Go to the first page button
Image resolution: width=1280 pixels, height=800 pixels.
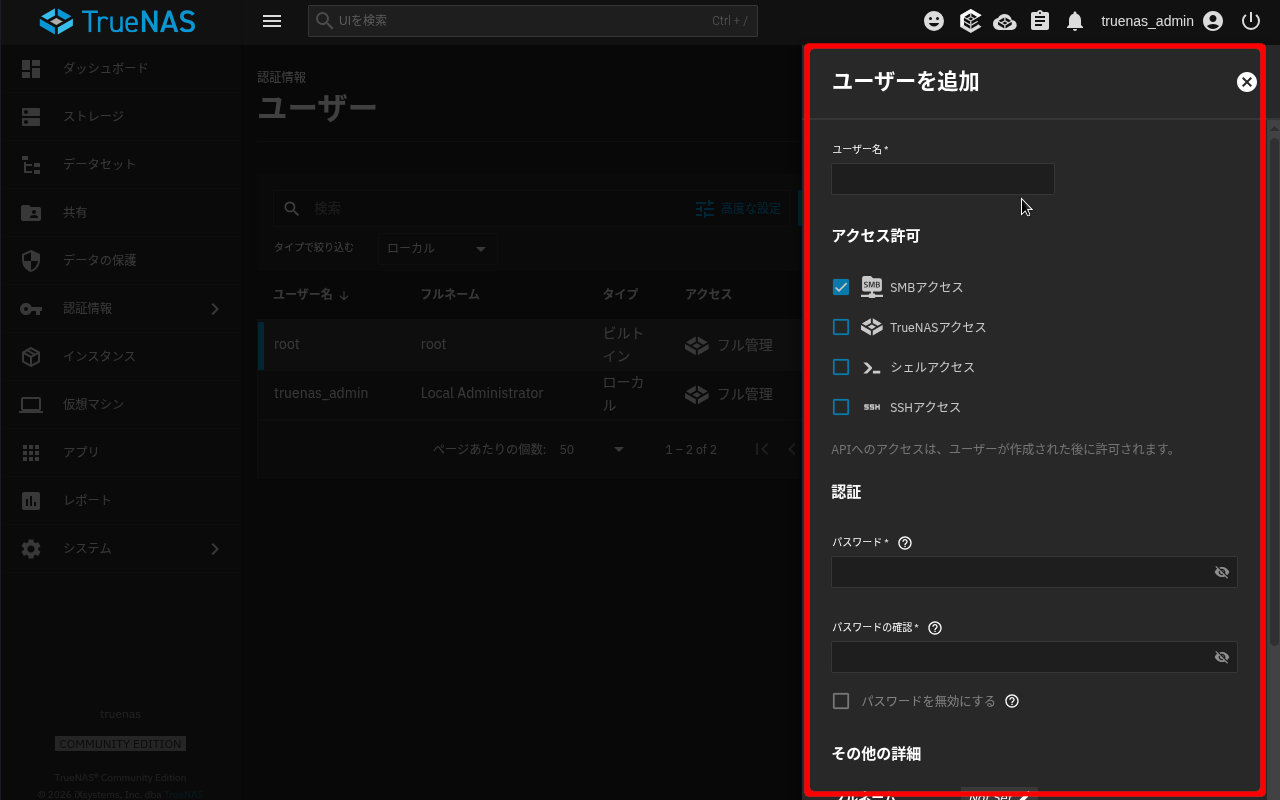click(762, 450)
